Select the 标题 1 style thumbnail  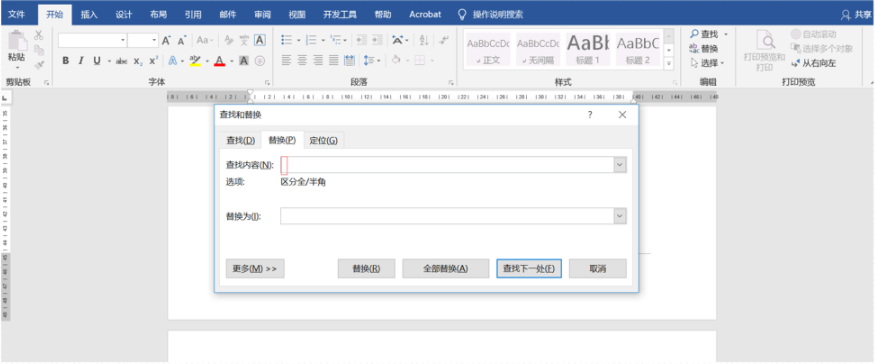pyautogui.click(x=588, y=49)
